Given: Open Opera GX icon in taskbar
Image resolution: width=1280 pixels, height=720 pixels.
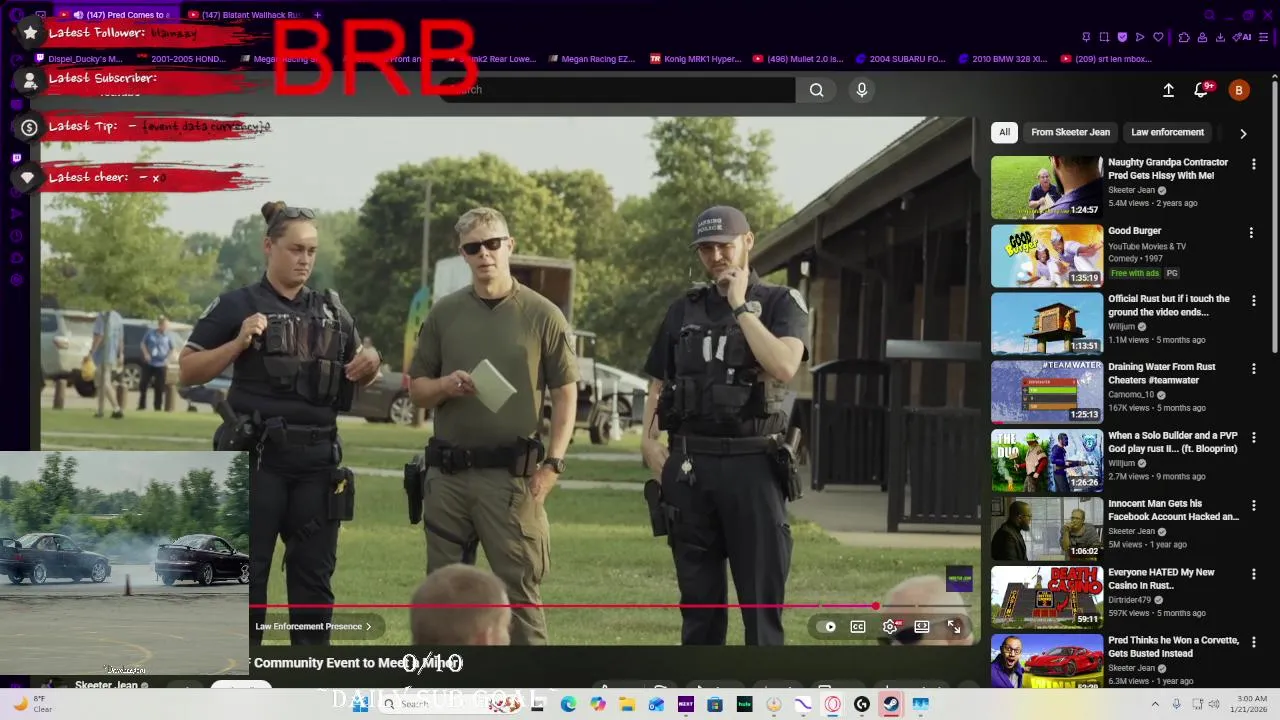Looking at the screenshot, I should point(832,704).
